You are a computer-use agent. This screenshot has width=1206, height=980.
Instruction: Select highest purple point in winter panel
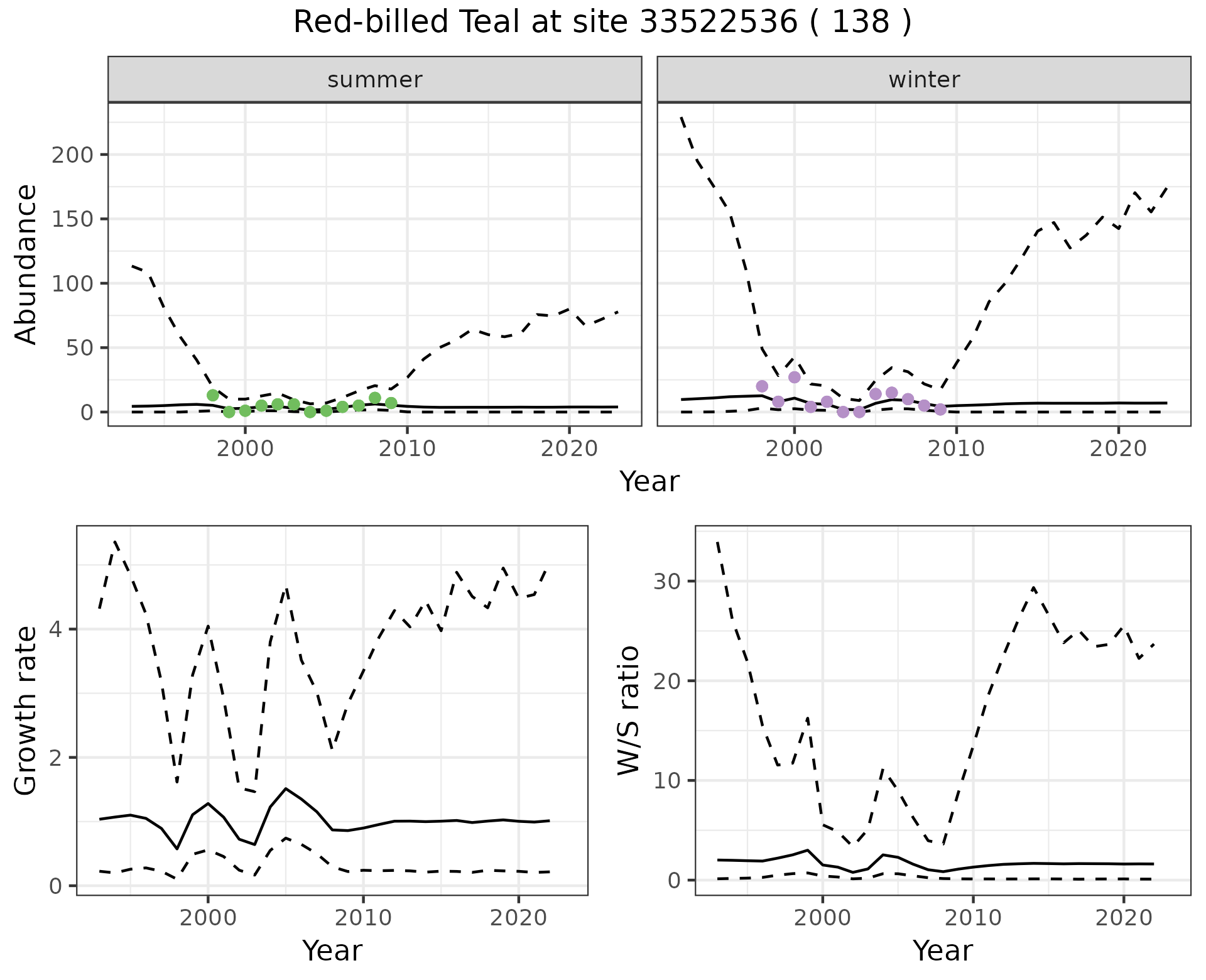coord(795,377)
